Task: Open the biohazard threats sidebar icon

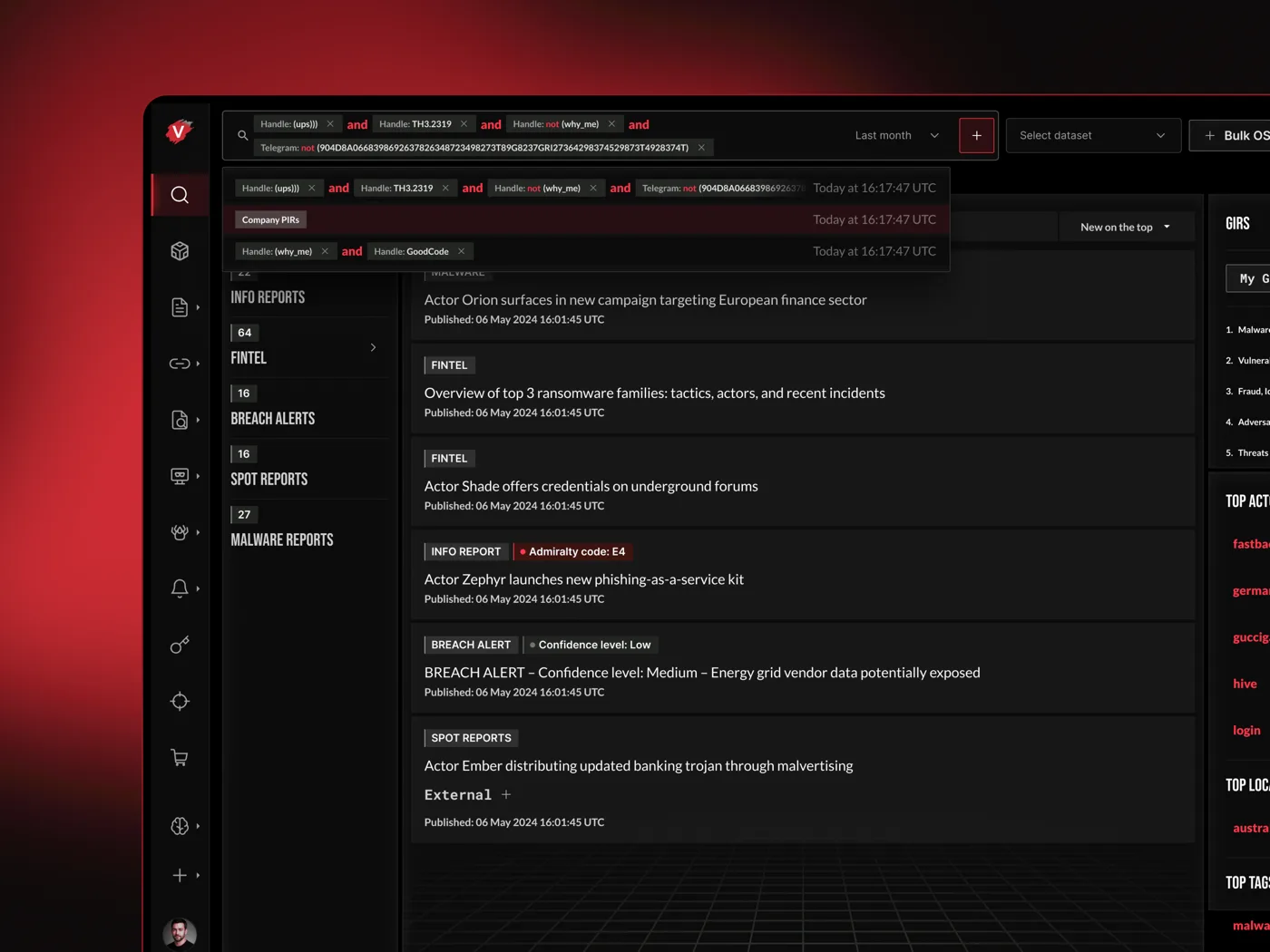Action: 180,532
